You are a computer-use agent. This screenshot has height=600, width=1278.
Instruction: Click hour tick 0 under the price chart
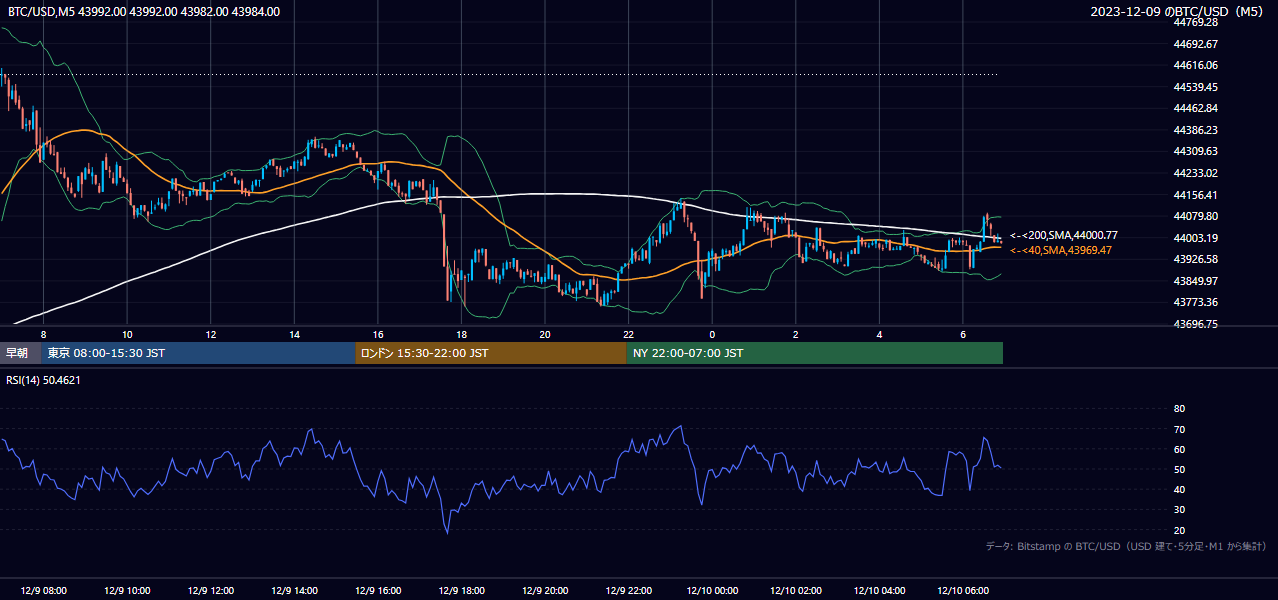(712, 334)
